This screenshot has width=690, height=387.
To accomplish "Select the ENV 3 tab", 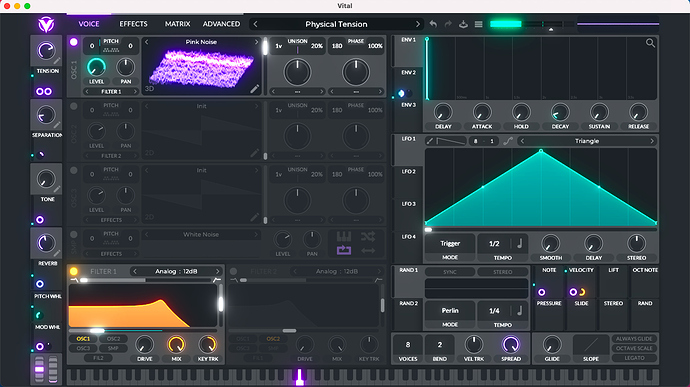I will (408, 105).
